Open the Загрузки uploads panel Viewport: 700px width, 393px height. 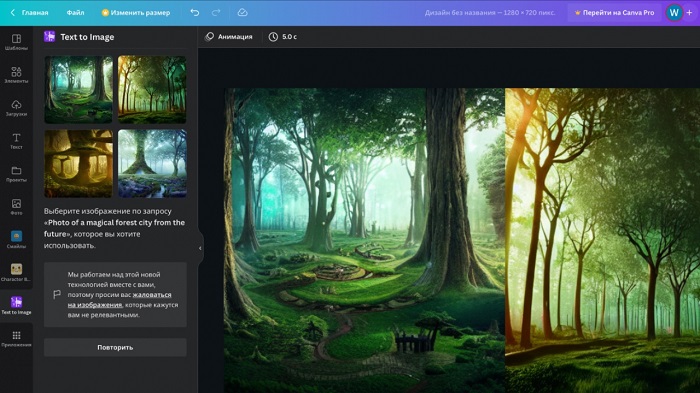pyautogui.click(x=16, y=108)
